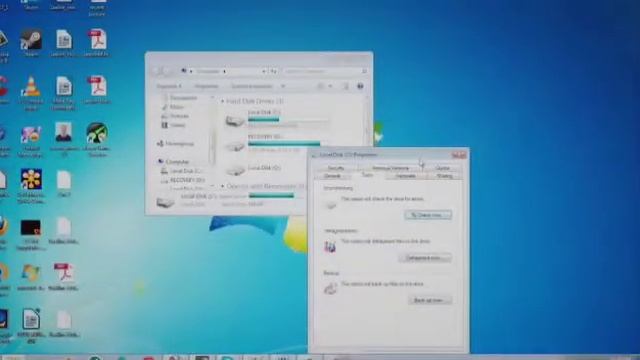Click the Check now button
Screen dimensions: 640x360
coord(428,215)
